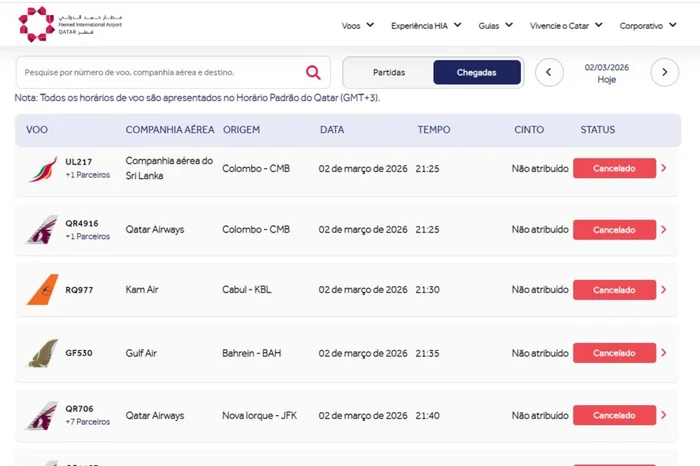Click the Hamad International Airport logo
Image resolution: width=700 pixels, height=466 pixels.
62,24
